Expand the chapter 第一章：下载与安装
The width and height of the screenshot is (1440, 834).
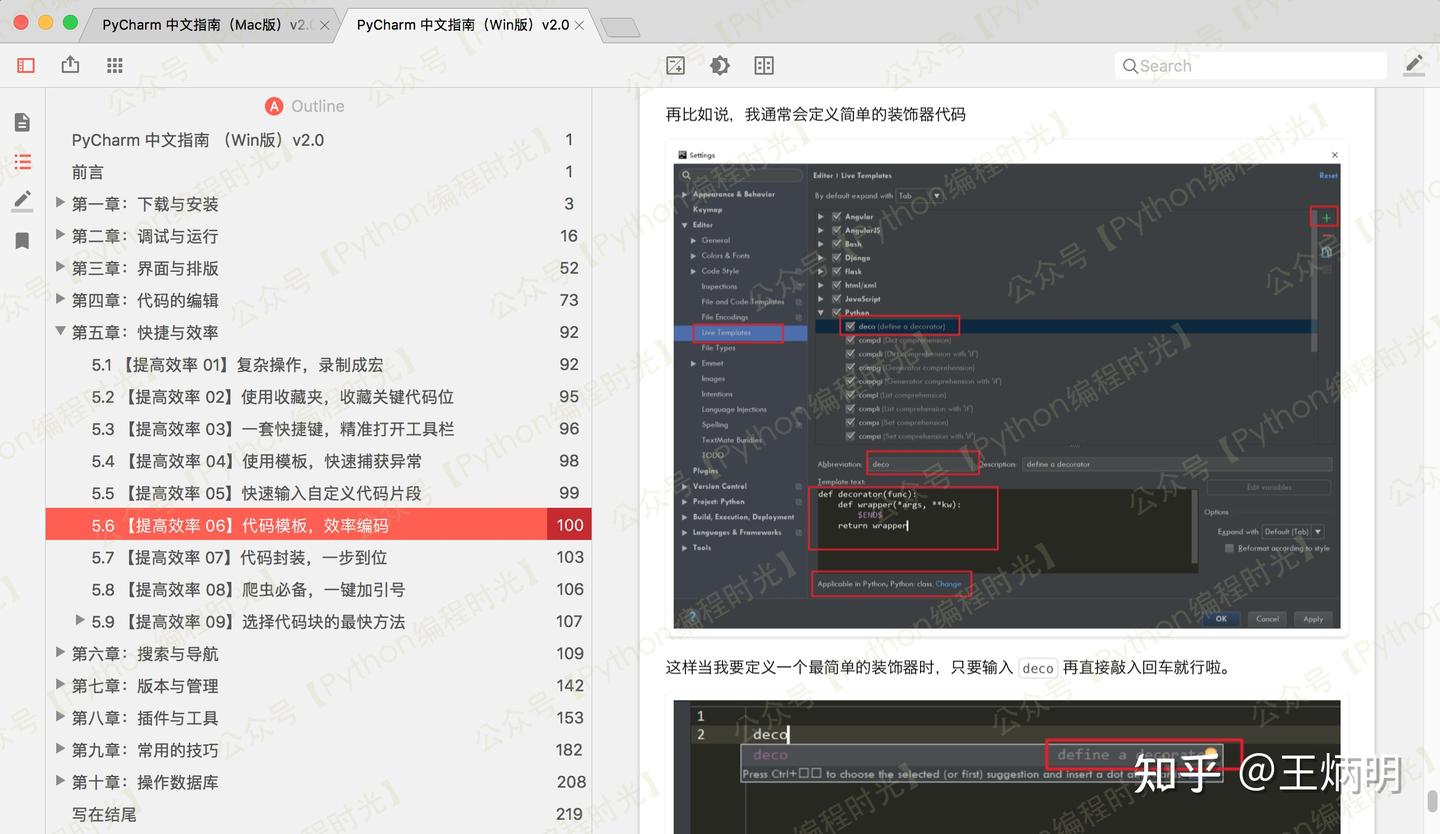click(60, 203)
